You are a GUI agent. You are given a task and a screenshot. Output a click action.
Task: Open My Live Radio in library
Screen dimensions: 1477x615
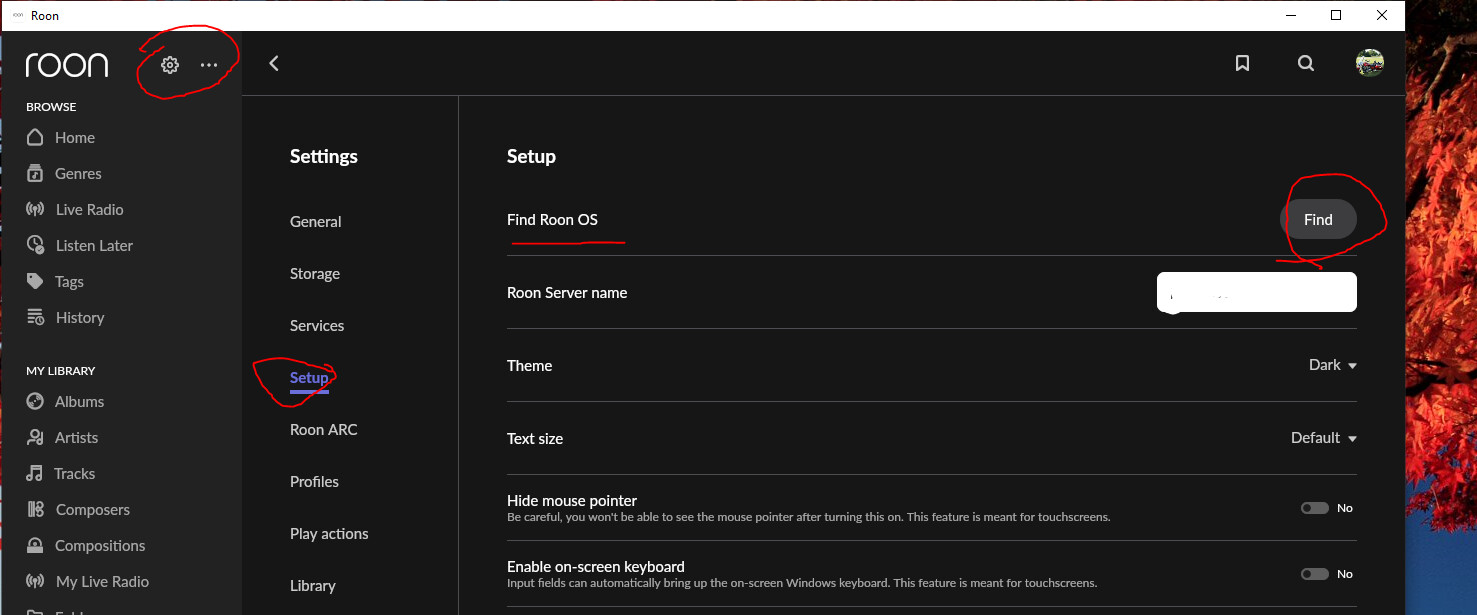(x=102, y=582)
